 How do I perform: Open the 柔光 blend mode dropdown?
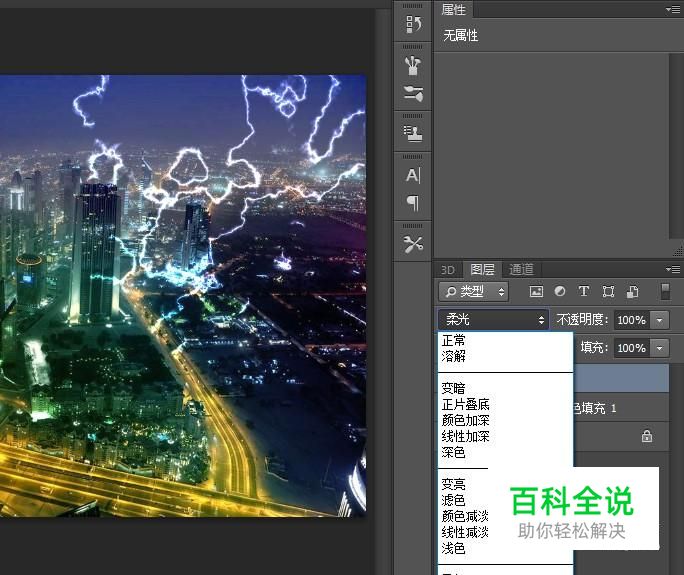click(x=493, y=320)
